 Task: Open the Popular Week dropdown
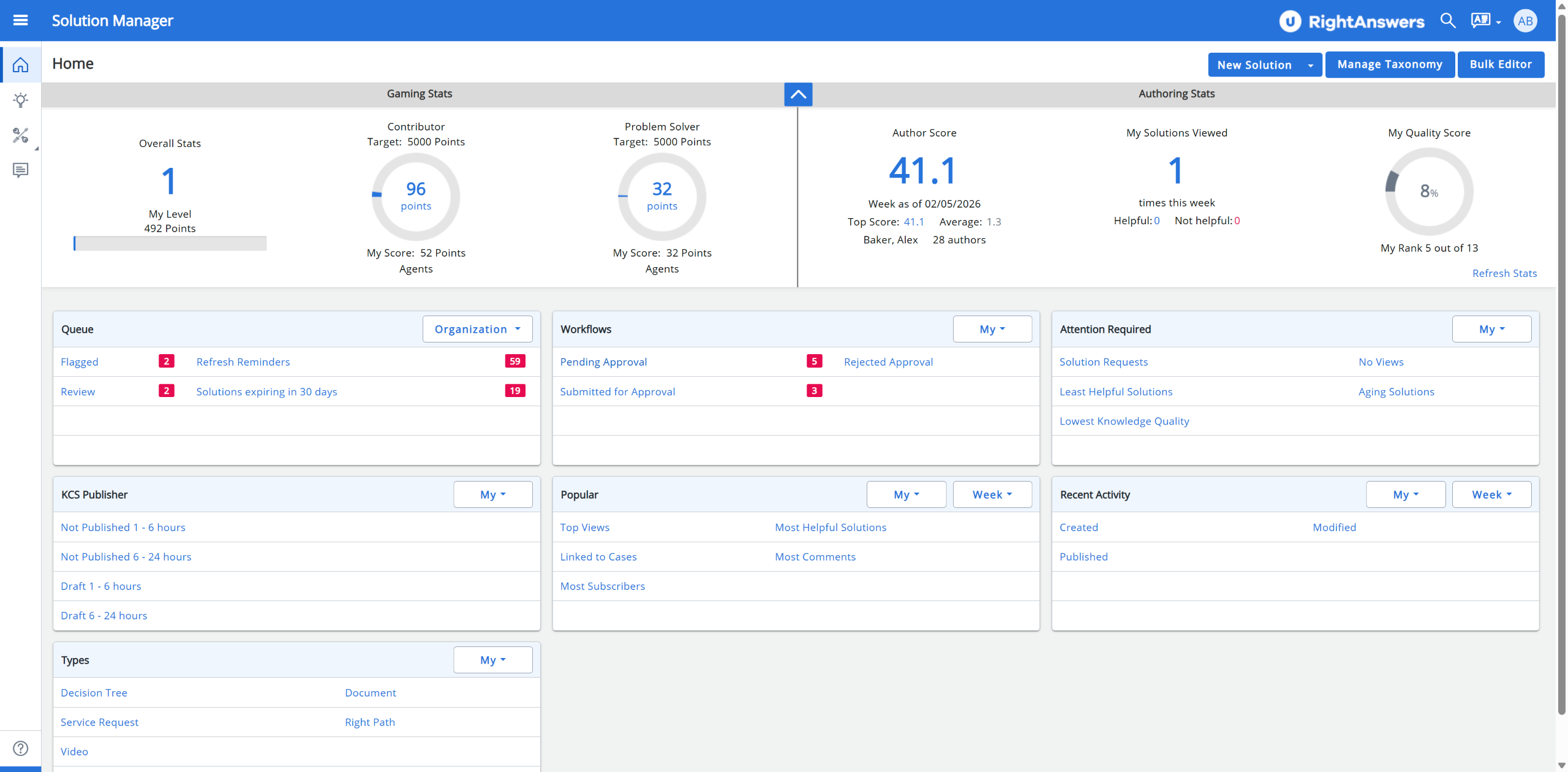[992, 494]
